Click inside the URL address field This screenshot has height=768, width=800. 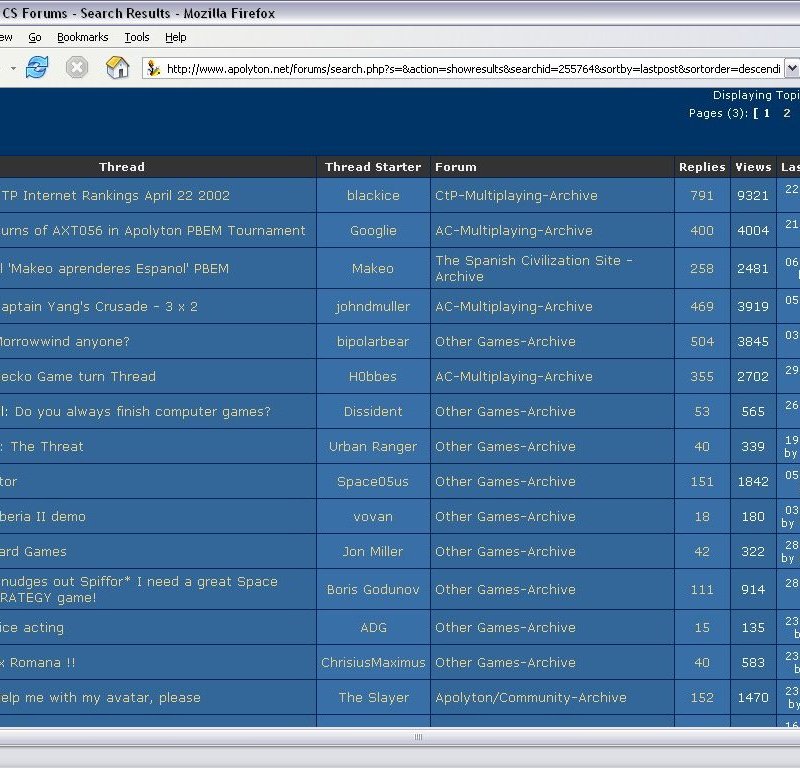pyautogui.click(x=470, y=68)
